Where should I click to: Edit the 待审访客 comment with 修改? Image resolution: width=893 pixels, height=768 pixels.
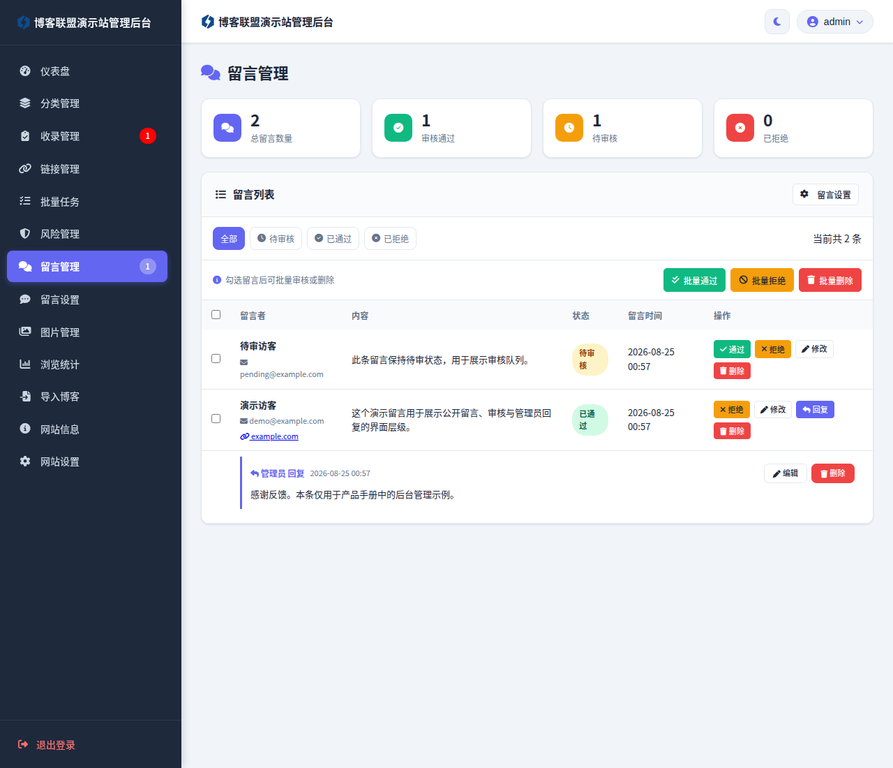click(814, 349)
